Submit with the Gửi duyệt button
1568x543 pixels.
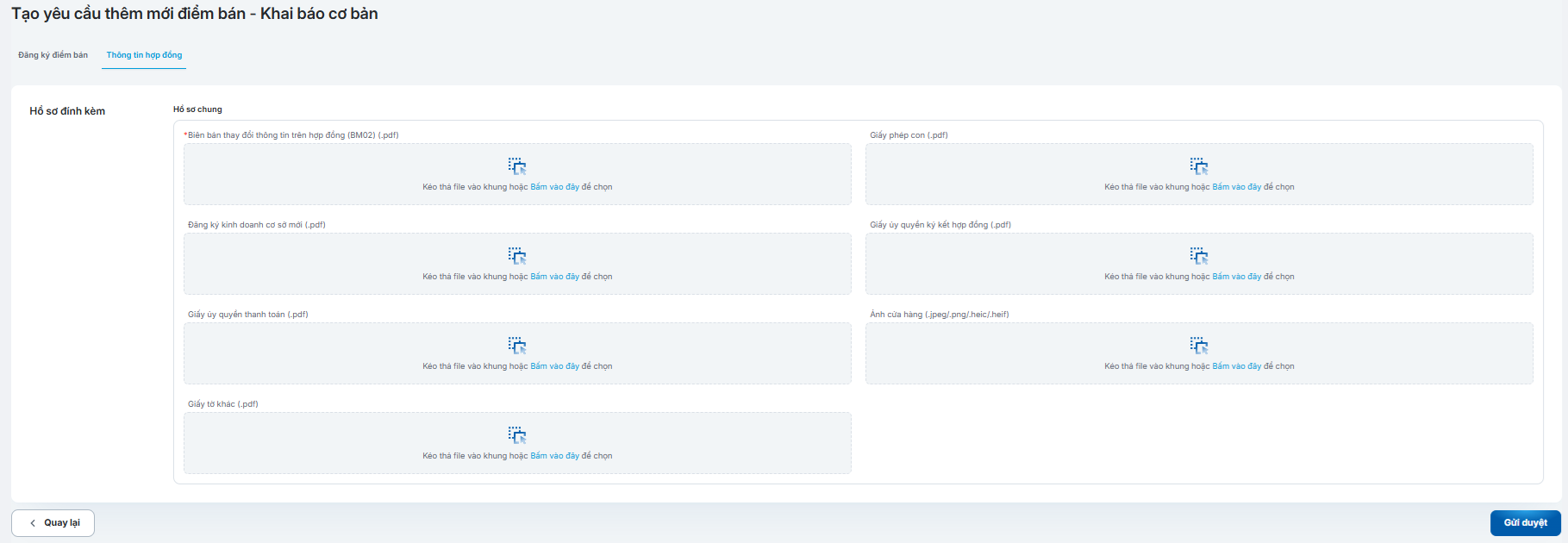coord(1525,523)
